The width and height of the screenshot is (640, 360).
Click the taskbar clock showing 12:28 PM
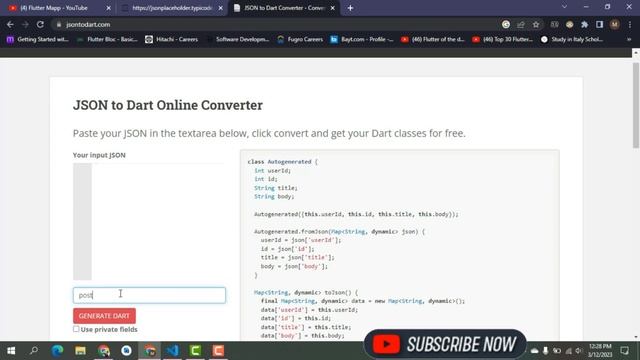(600, 351)
